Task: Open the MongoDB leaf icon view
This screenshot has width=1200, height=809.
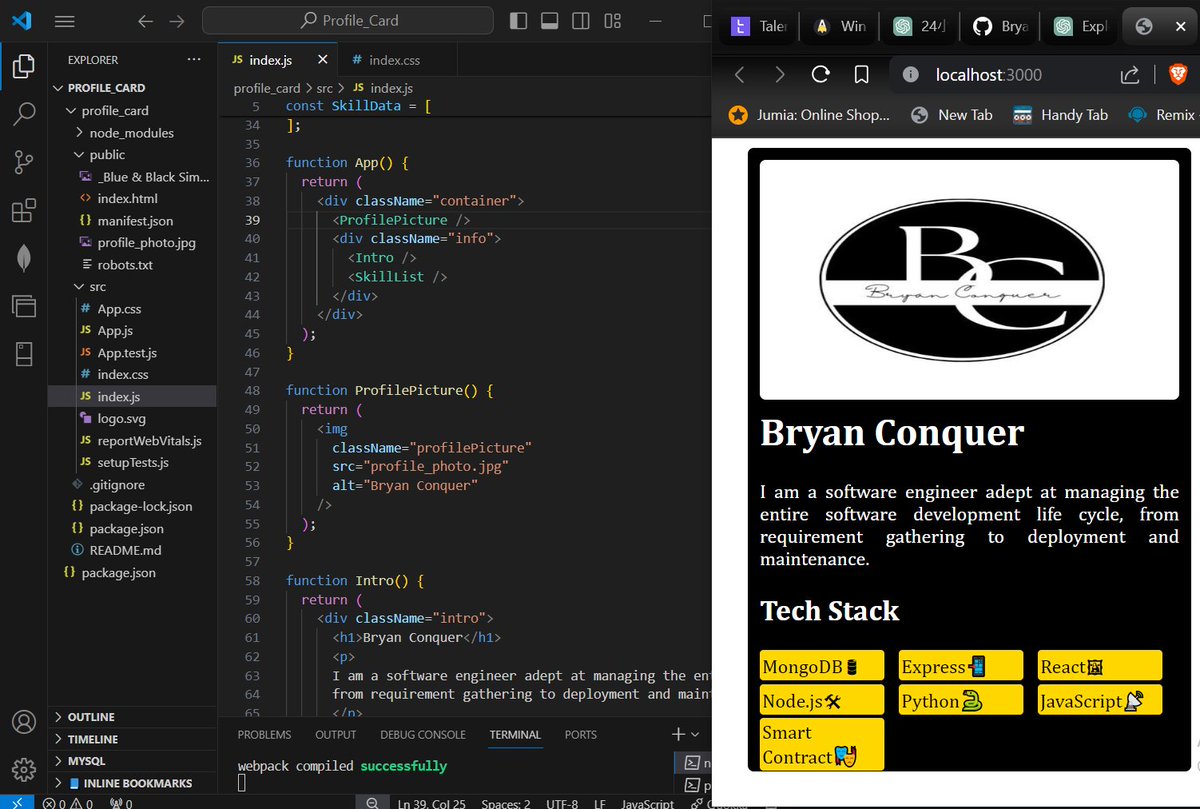Action: click(x=23, y=257)
